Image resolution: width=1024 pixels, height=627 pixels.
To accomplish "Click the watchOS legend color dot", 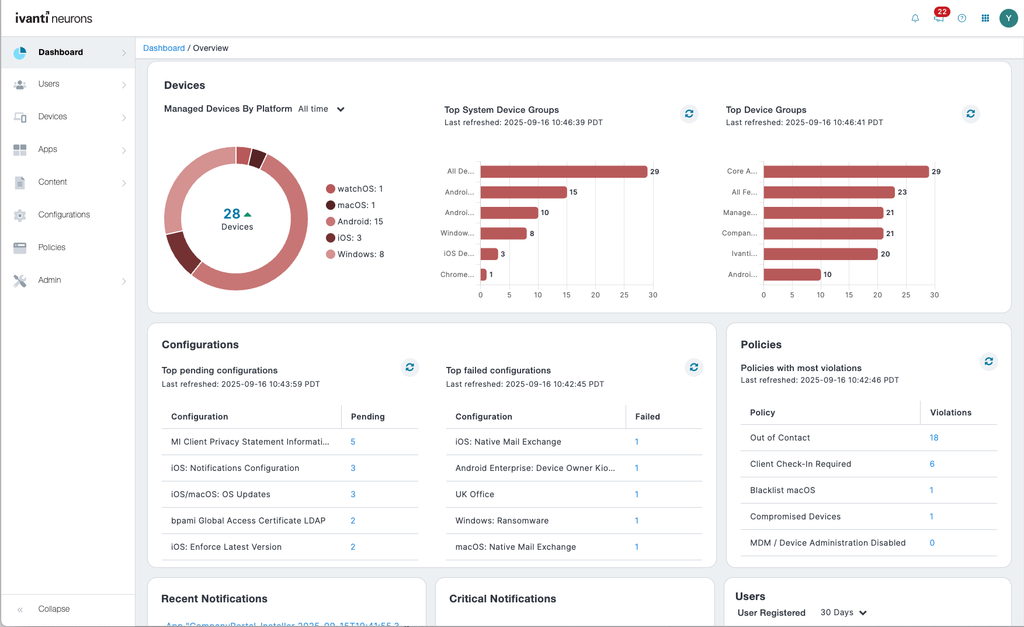I will pyautogui.click(x=330, y=189).
